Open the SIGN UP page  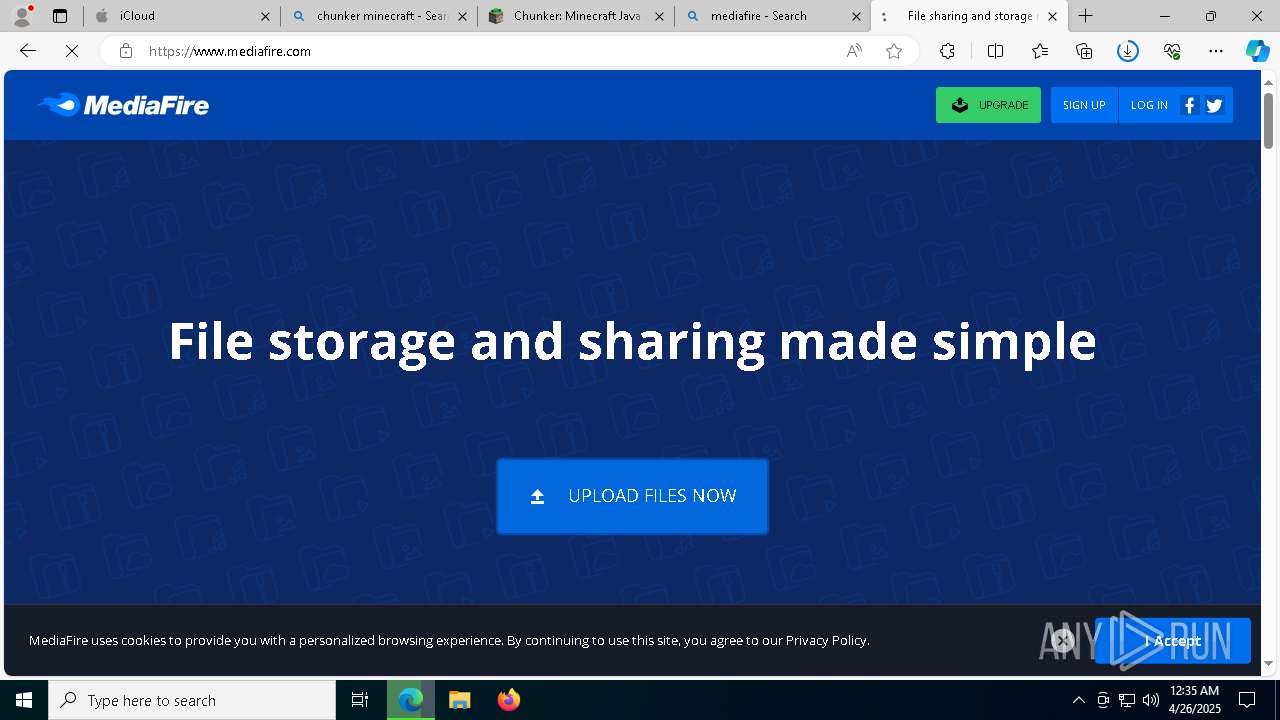[x=1084, y=105]
